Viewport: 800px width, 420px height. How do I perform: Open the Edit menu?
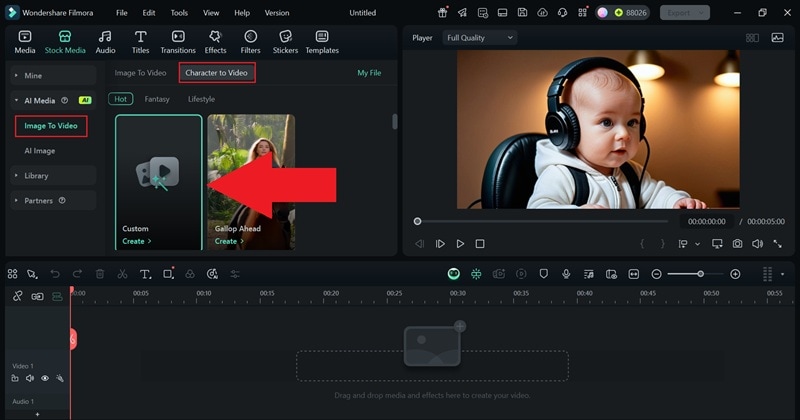coord(148,13)
